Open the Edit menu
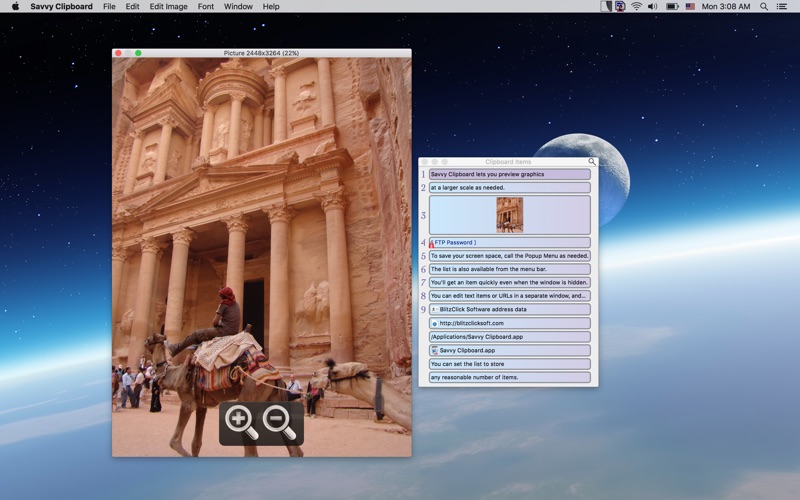 [132, 7]
